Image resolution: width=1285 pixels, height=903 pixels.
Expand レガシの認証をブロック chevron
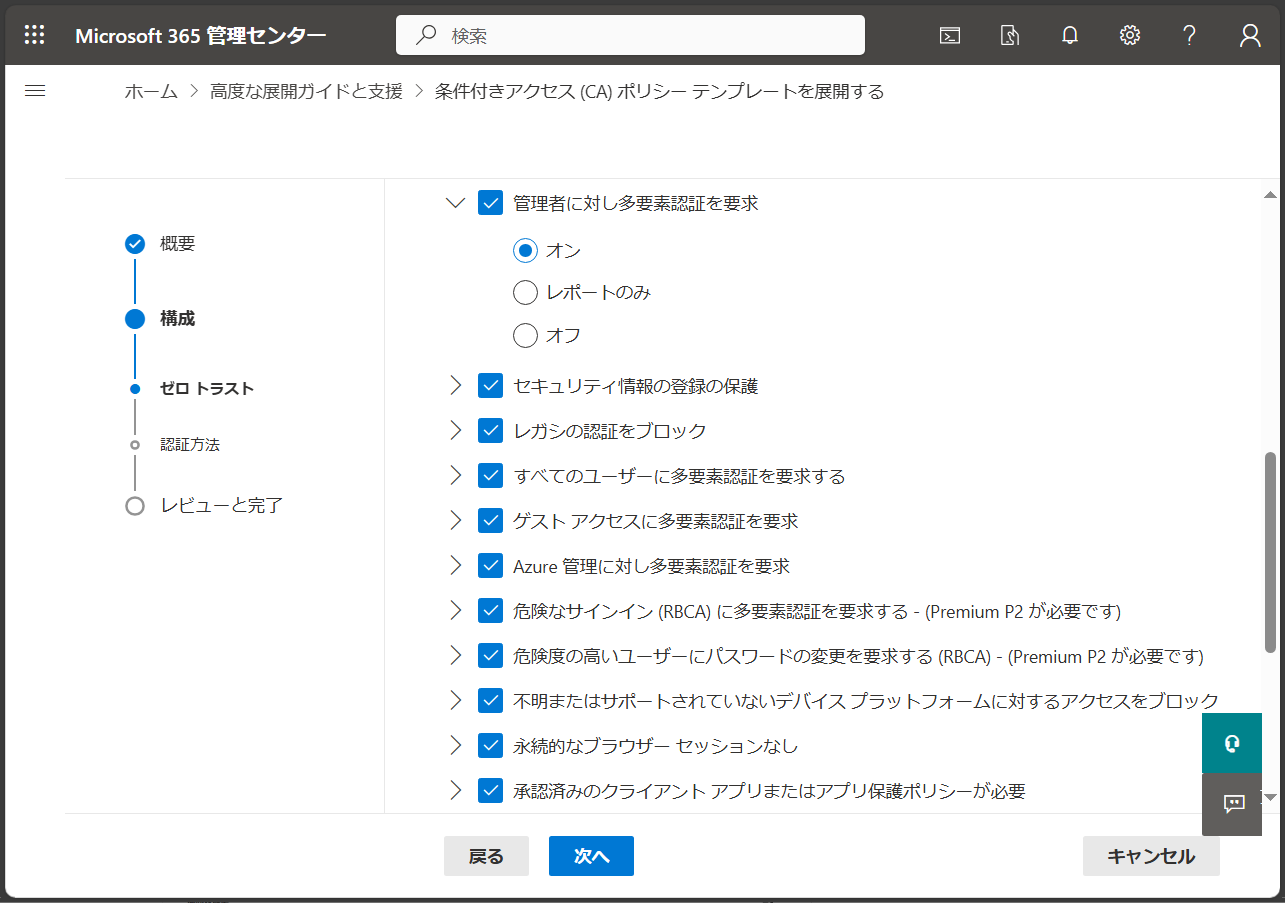coord(455,431)
